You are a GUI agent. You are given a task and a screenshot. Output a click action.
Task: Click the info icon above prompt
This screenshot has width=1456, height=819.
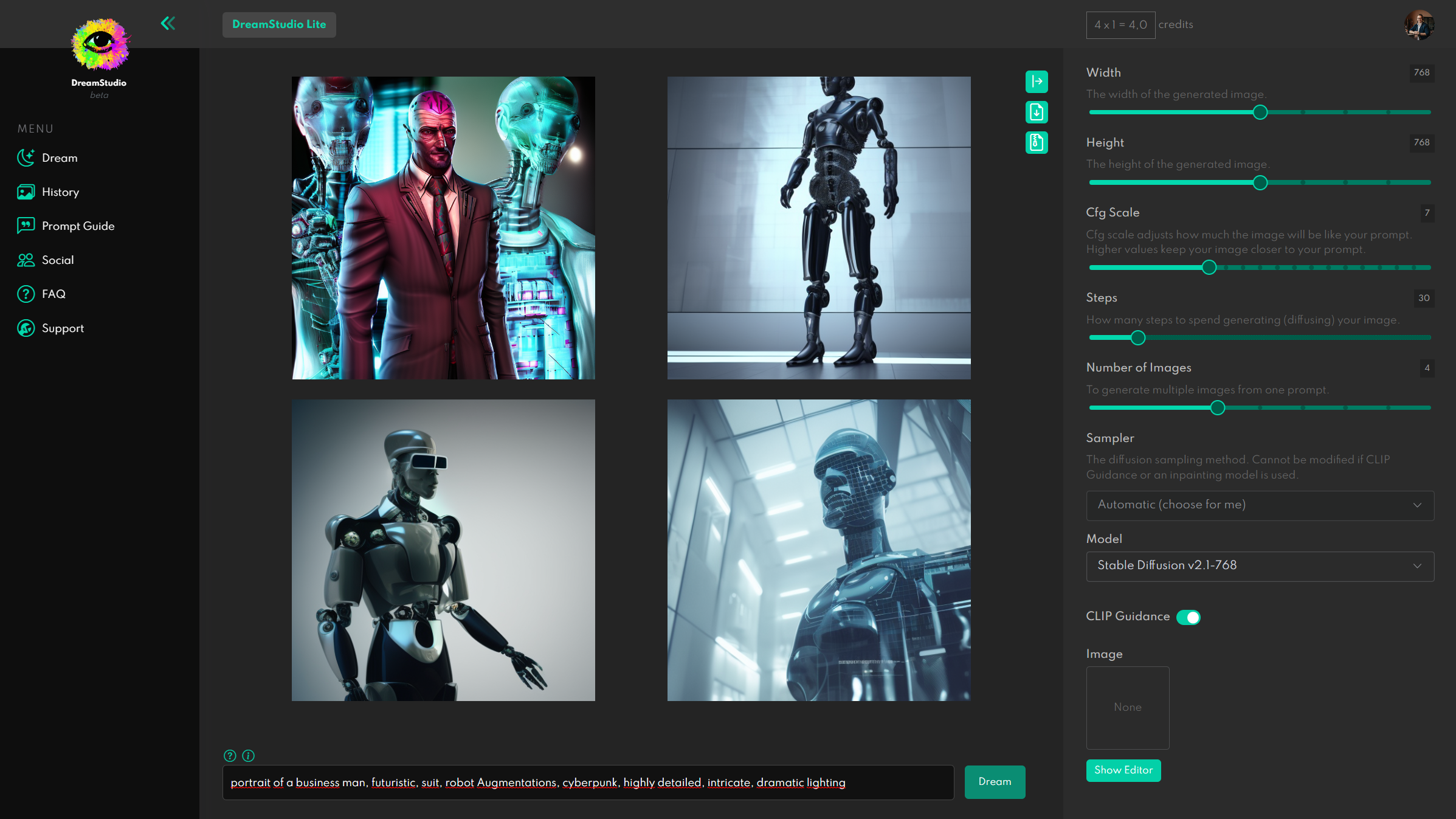tap(248, 756)
